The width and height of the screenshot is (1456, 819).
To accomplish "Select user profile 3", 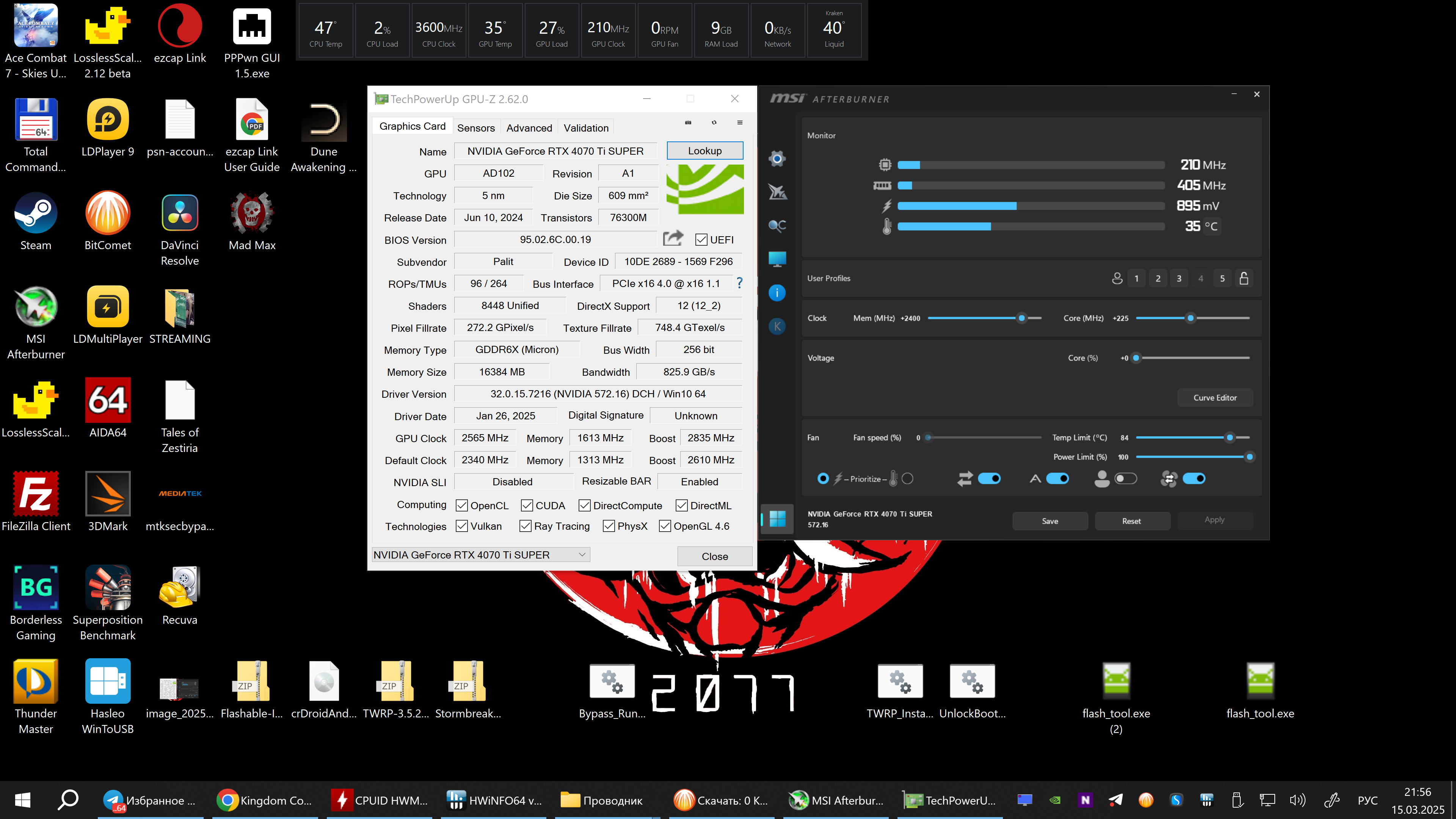I will point(1178,278).
